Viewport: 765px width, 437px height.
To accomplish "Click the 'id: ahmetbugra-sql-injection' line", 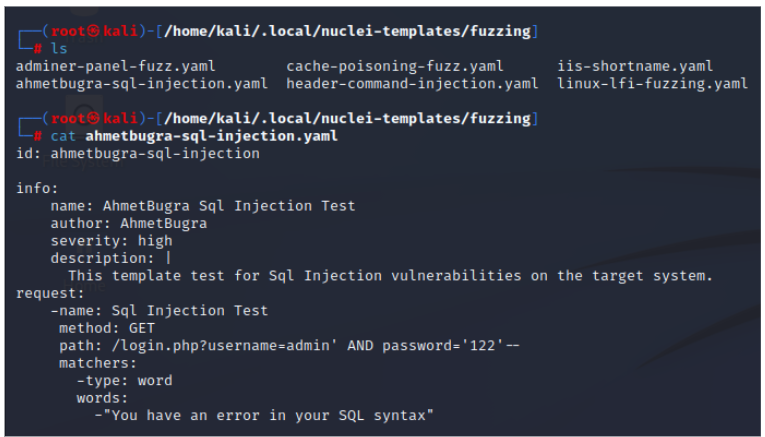I will [138, 154].
